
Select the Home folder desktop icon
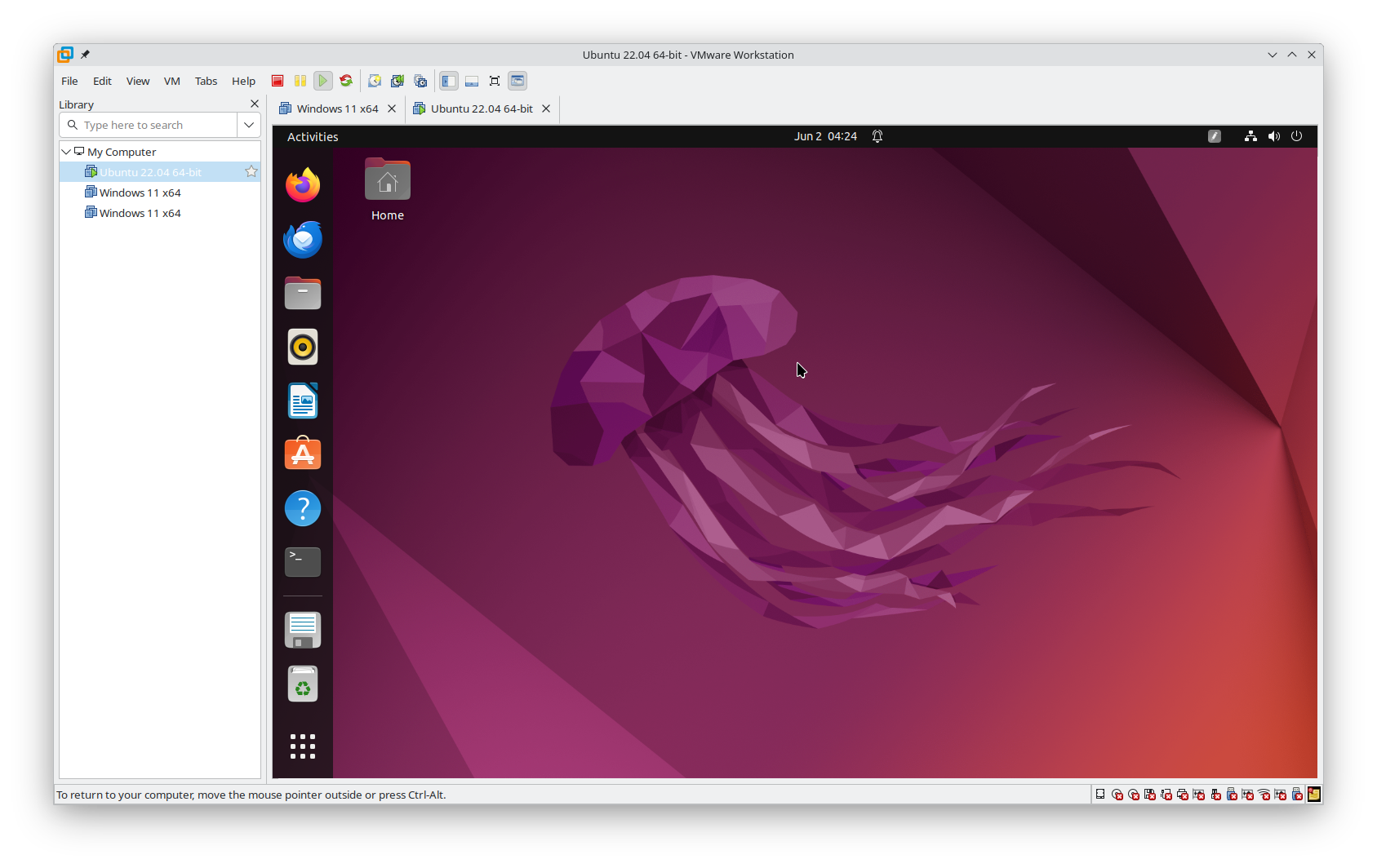(388, 189)
